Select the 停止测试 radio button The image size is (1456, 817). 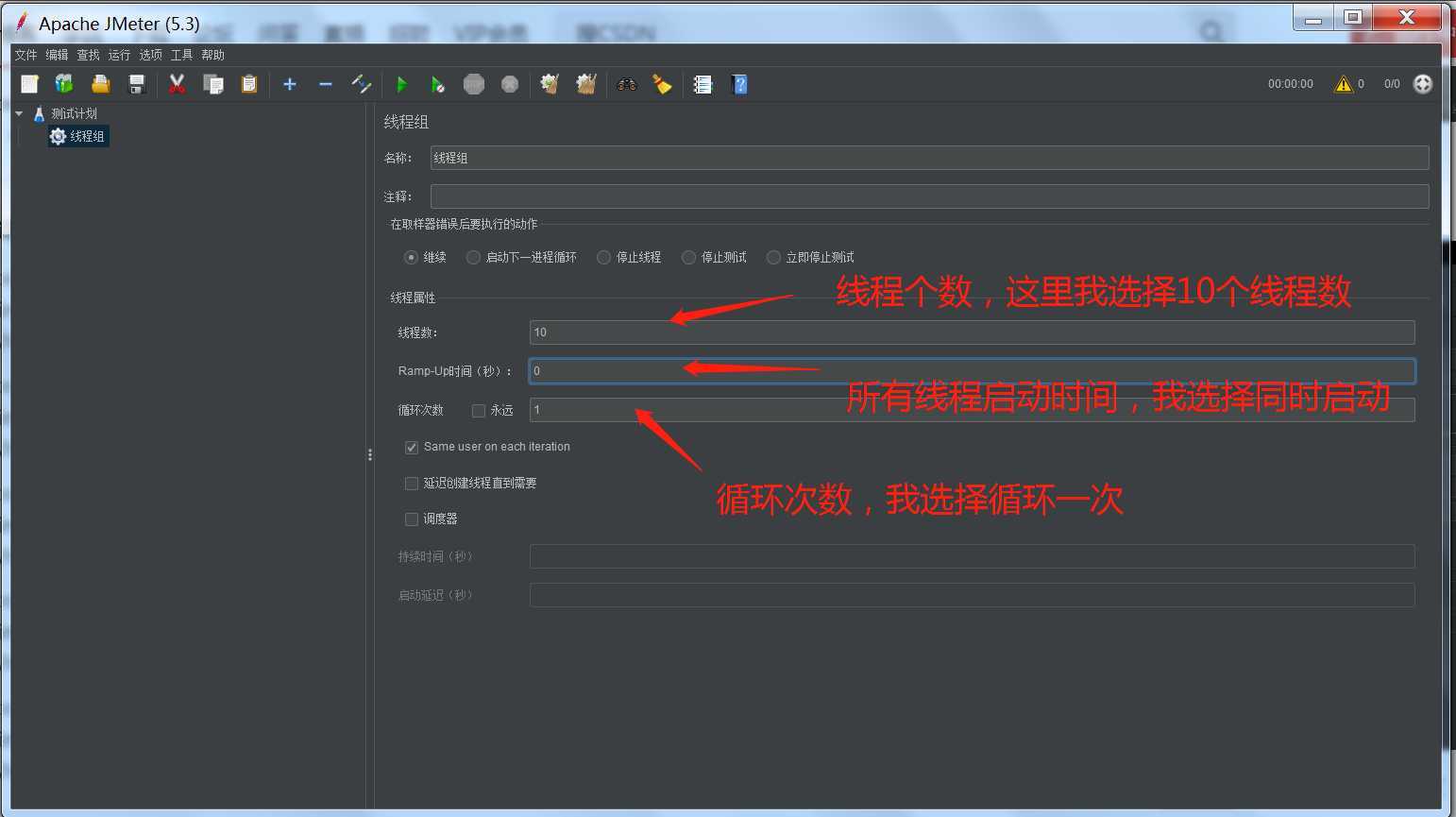click(x=688, y=257)
